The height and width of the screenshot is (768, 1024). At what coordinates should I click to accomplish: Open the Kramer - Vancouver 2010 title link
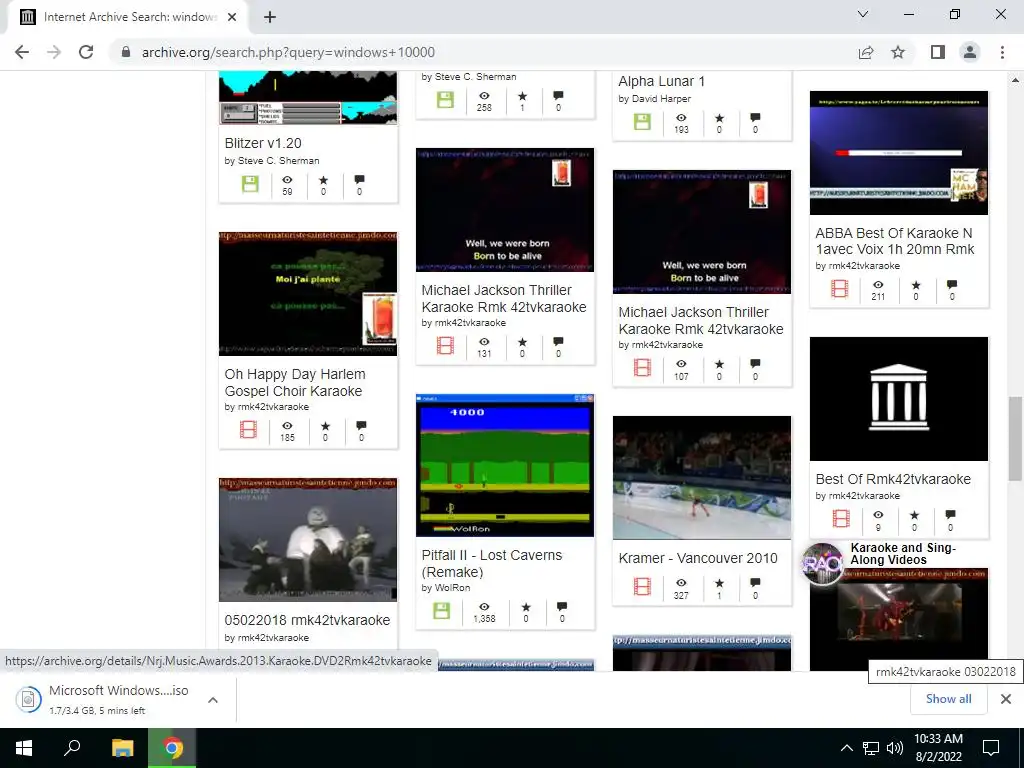697,558
